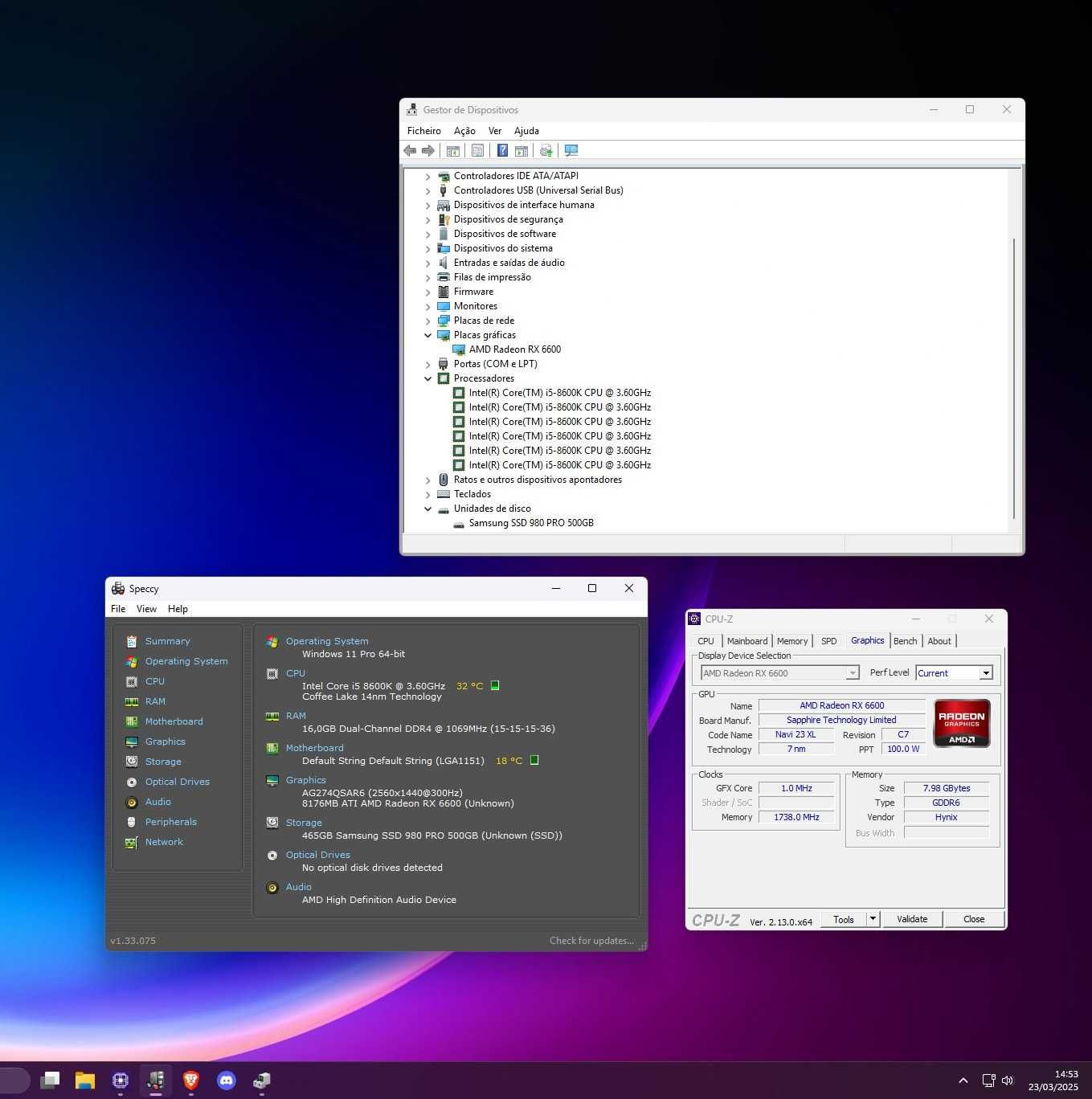The image size is (1092, 1099).
Task: Expand Controladores USB (Universal Serial Bus) node
Action: pyautogui.click(x=428, y=190)
